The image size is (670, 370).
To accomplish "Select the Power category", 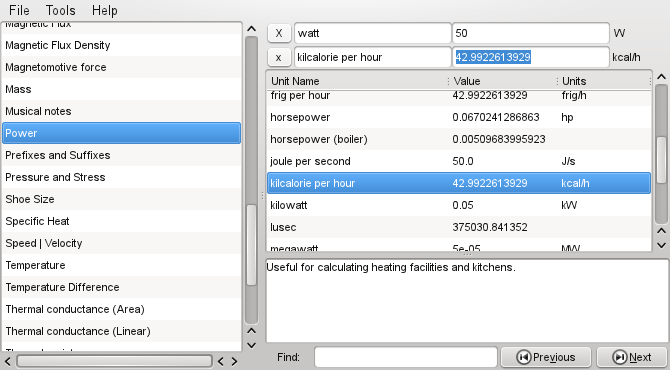I will pos(122,133).
